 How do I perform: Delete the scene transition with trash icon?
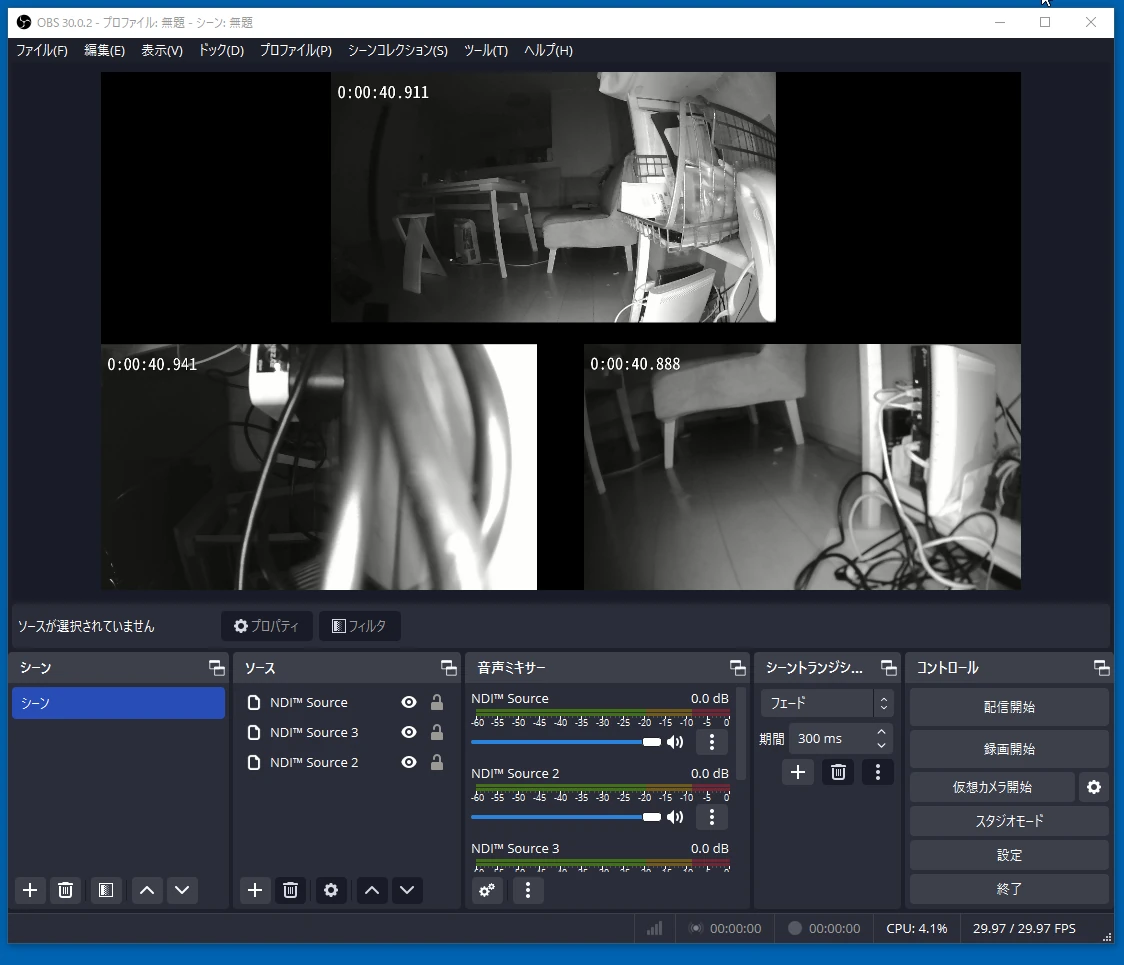click(838, 772)
